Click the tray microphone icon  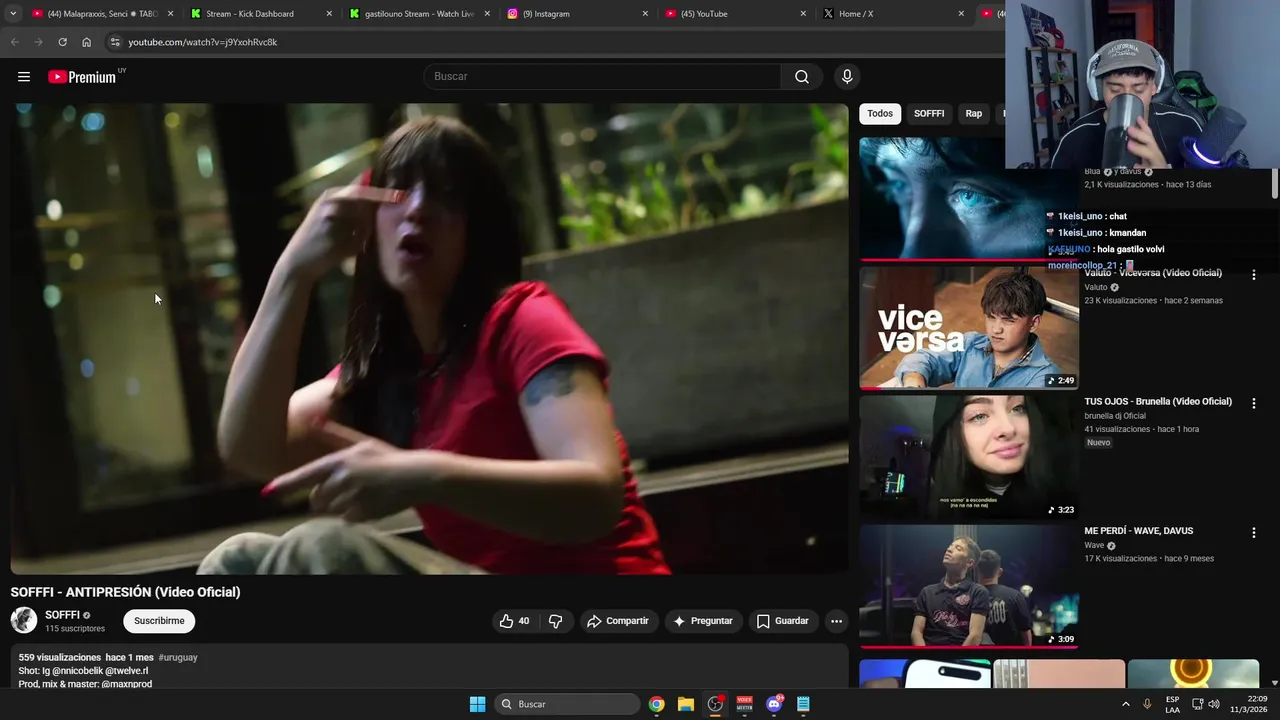[1147, 704]
